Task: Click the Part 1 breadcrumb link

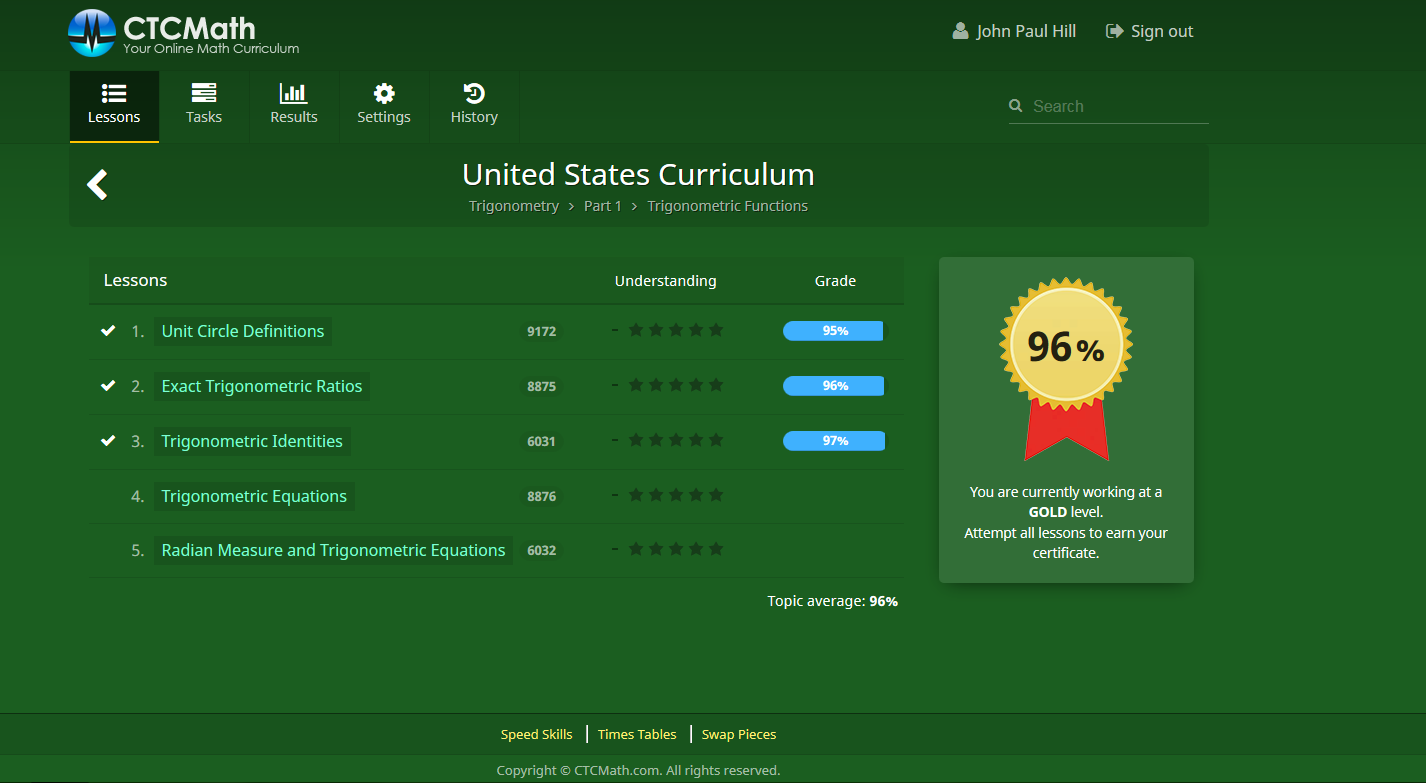Action: point(603,206)
